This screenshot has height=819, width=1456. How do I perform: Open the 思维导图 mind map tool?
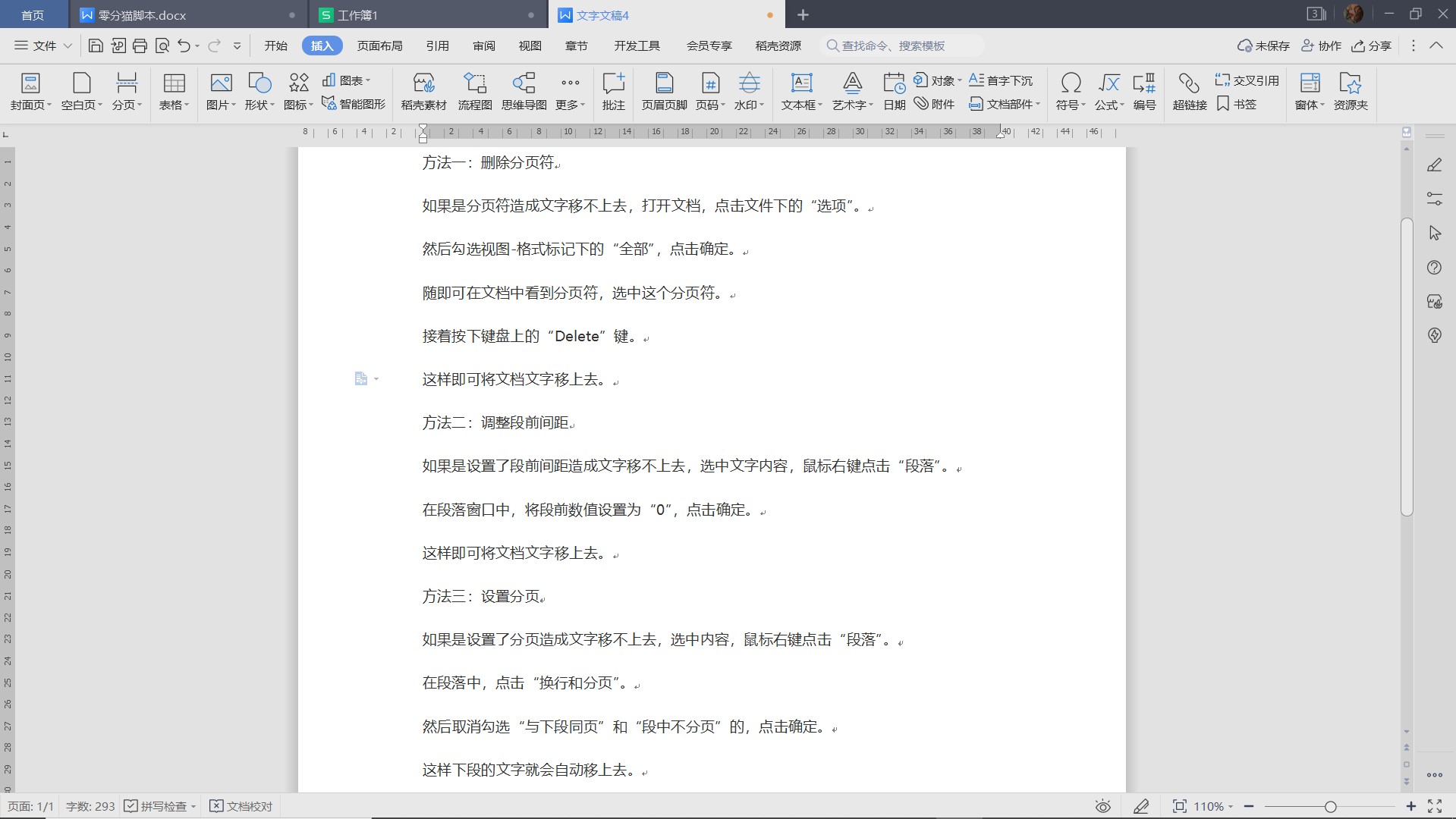[x=524, y=92]
